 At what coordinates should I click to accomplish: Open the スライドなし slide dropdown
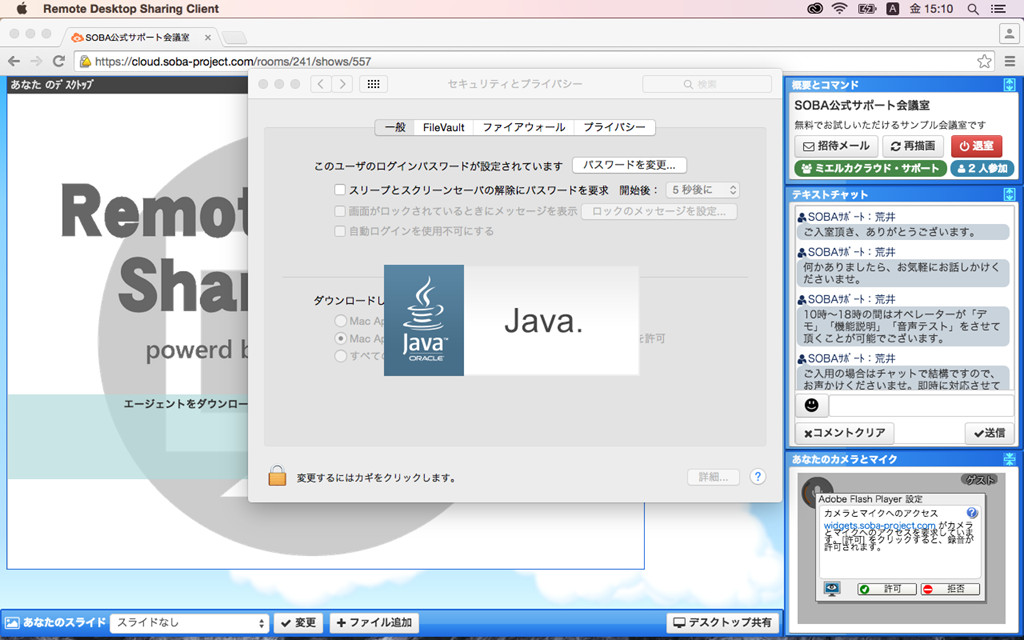coord(189,623)
